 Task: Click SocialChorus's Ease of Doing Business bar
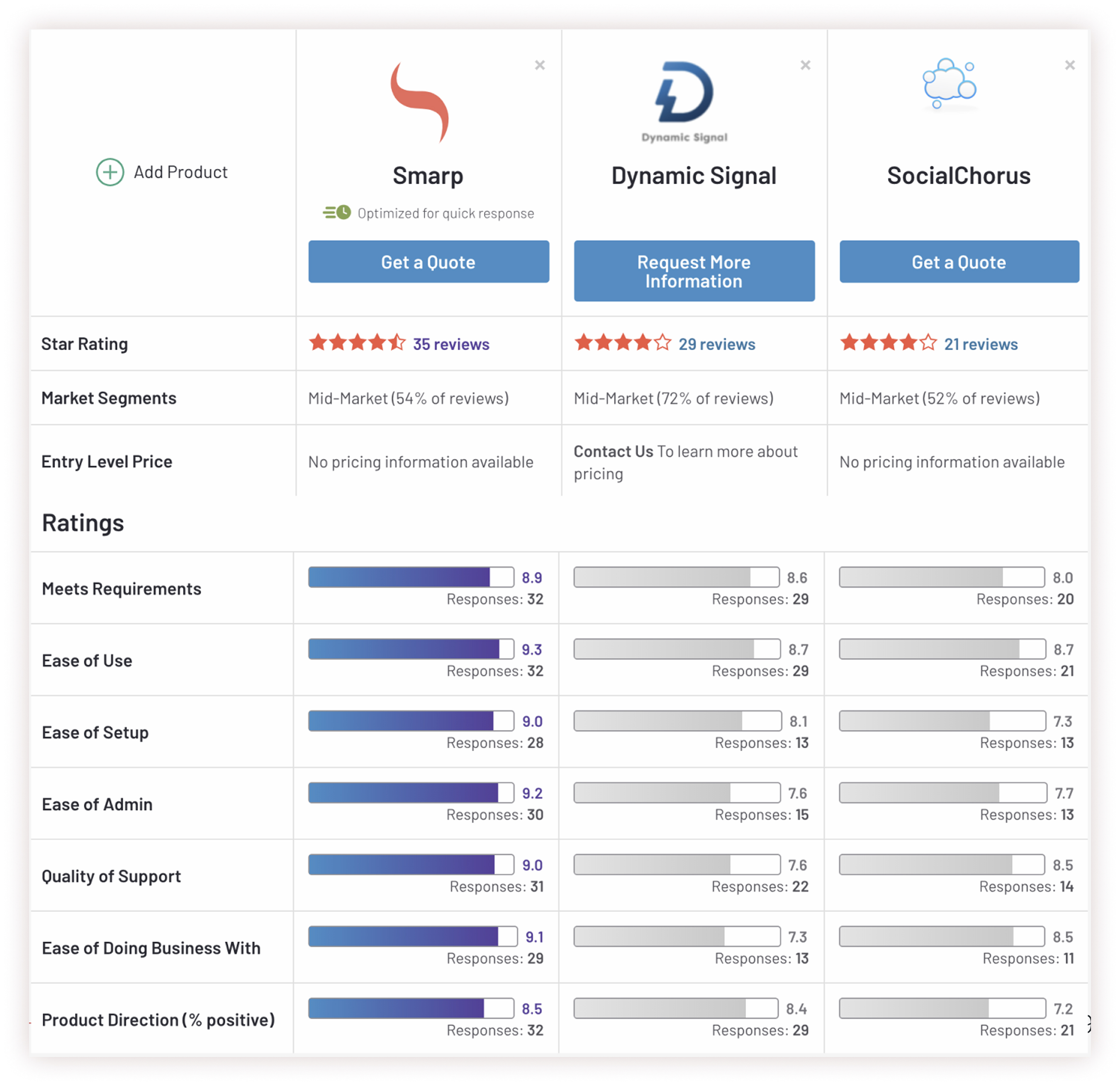click(942, 937)
